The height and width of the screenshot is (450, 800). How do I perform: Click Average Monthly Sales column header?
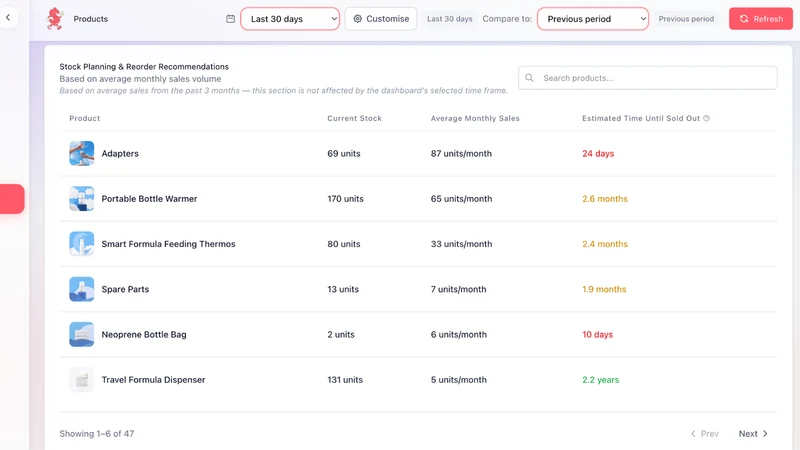[x=475, y=118]
